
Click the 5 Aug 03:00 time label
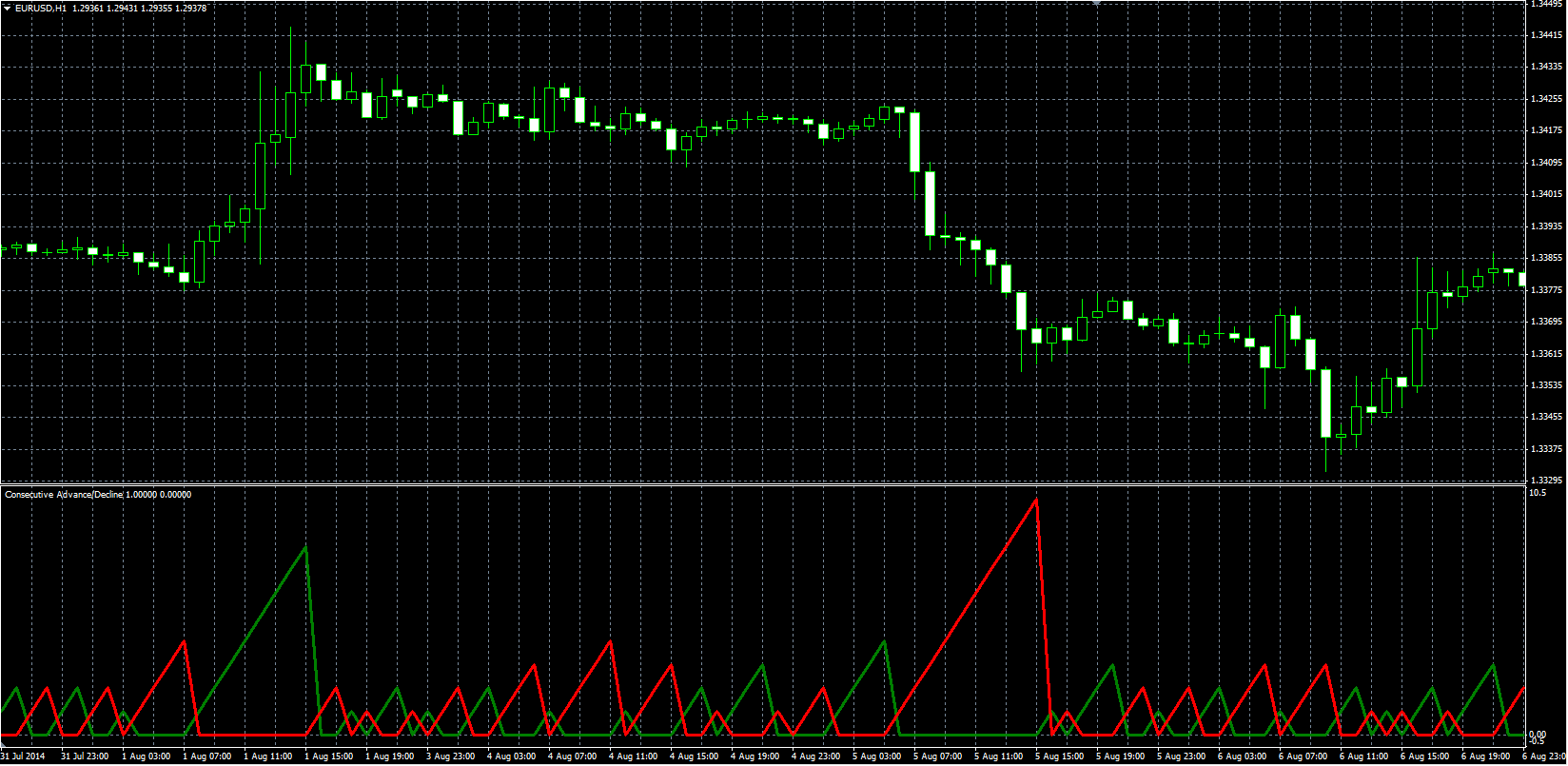877,756
